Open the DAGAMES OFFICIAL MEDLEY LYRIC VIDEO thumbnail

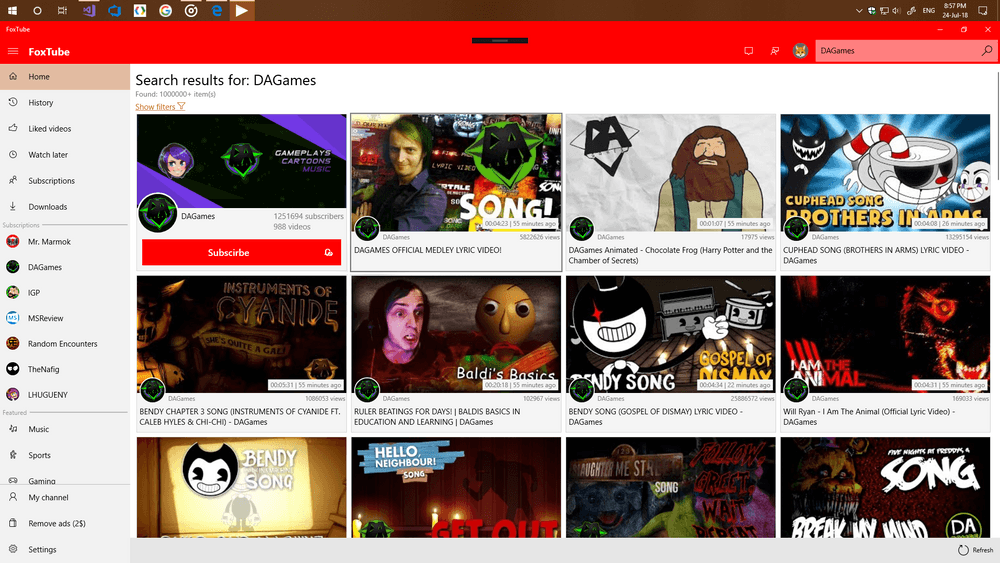(x=456, y=173)
